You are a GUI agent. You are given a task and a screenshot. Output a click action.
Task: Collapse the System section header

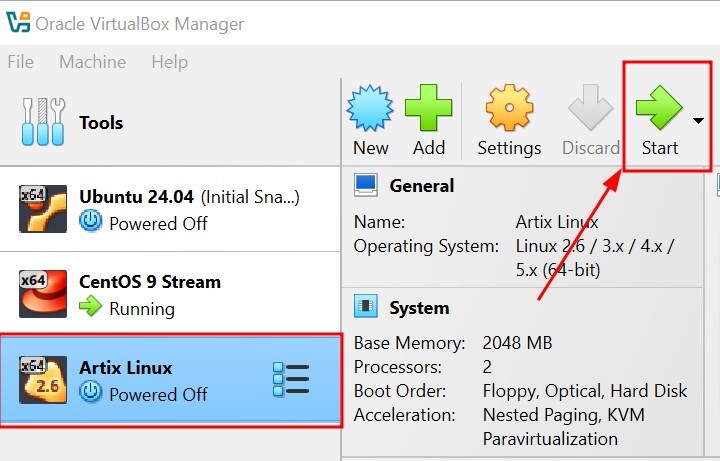click(419, 308)
